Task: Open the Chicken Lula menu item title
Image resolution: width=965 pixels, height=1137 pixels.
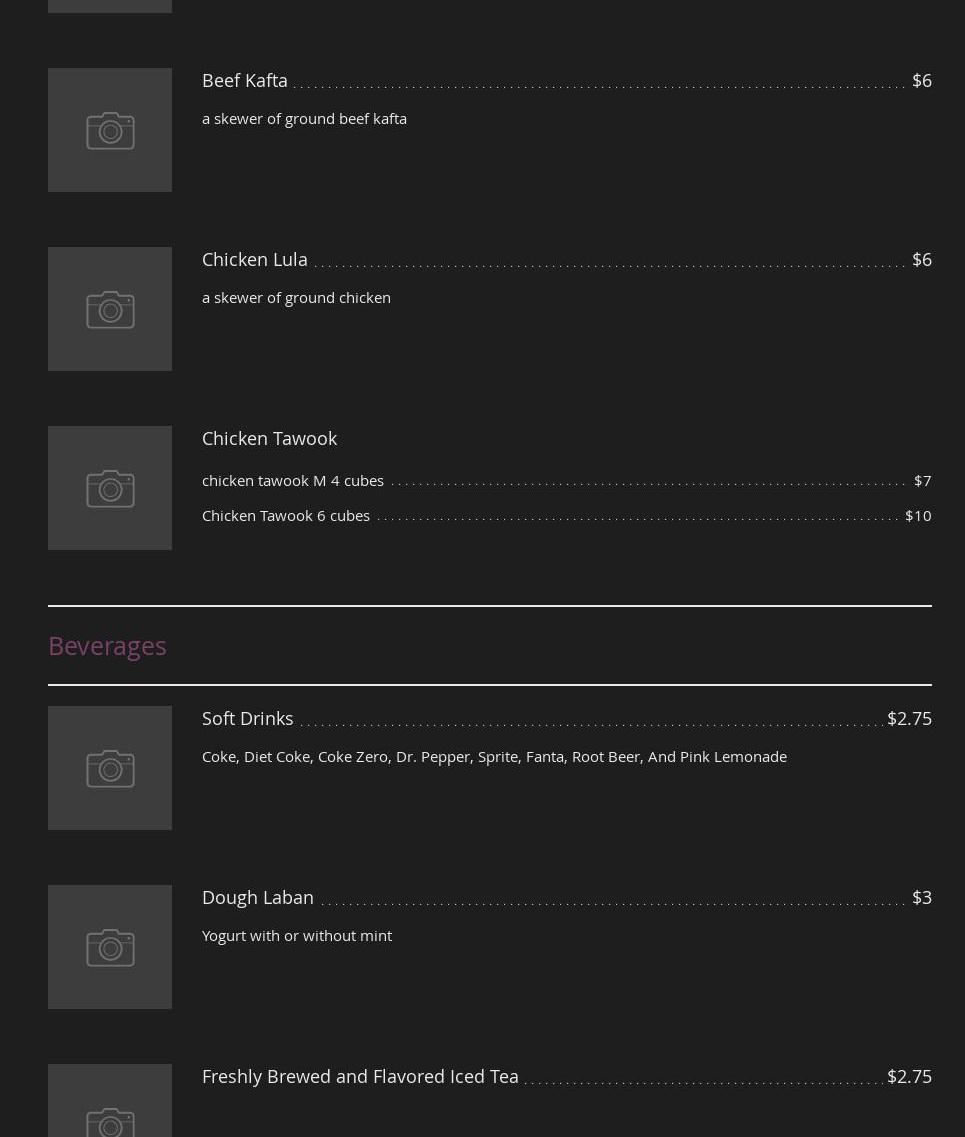Action: tap(255, 259)
